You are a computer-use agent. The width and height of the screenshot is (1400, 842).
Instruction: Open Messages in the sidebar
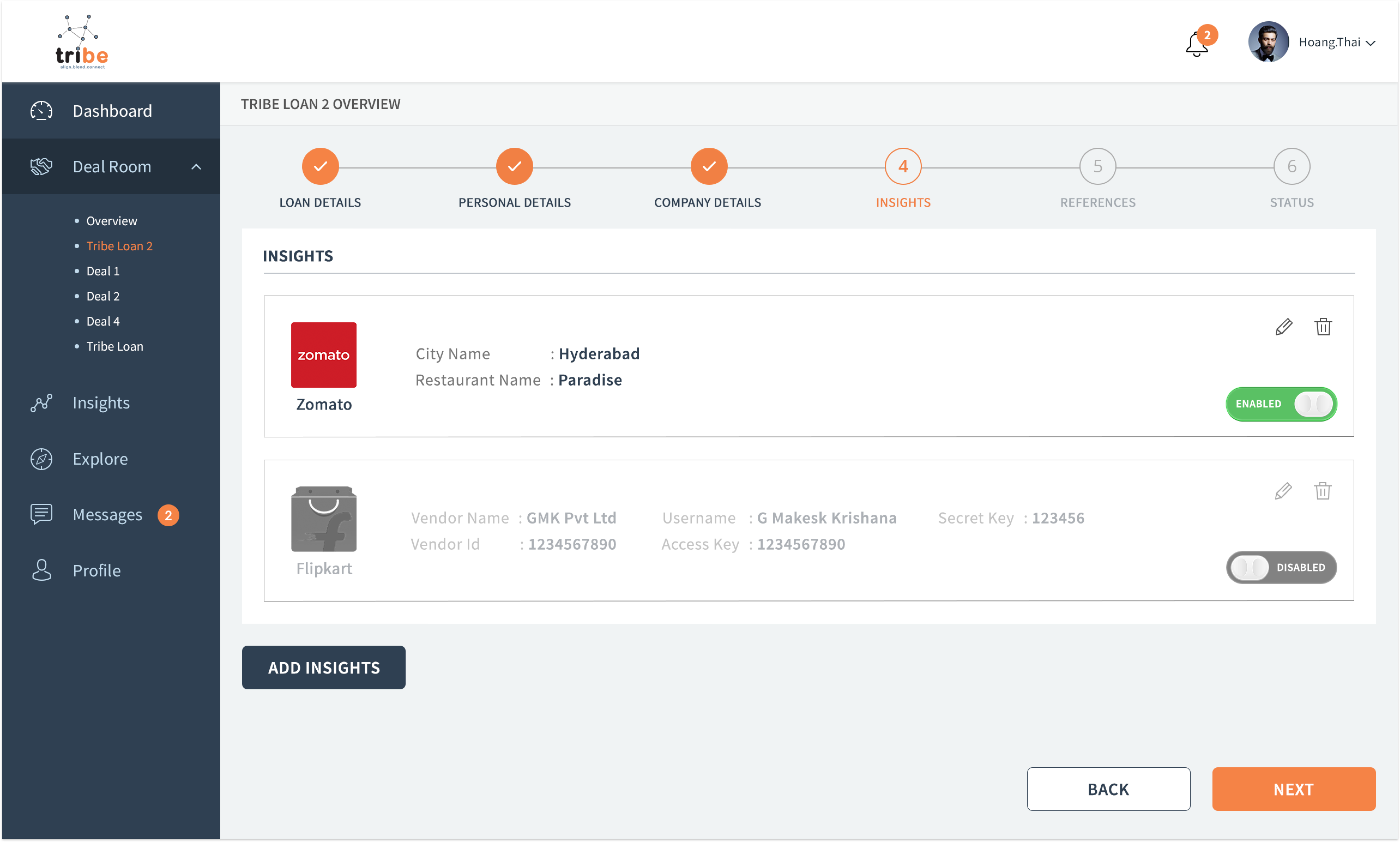[111, 515]
